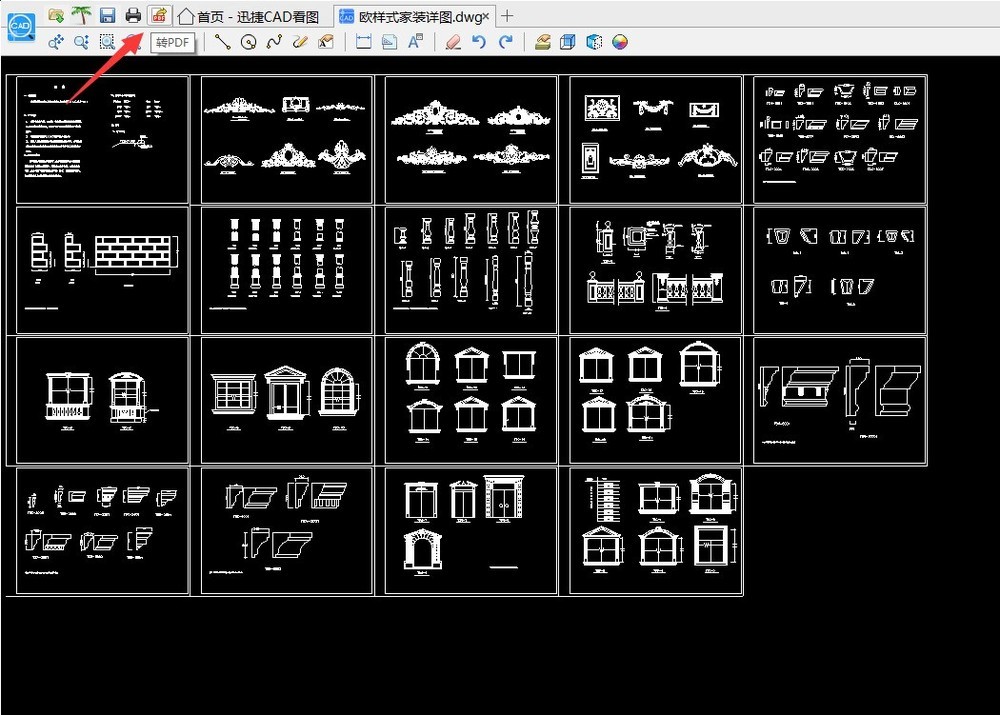
Task: Click the sheet with arched doorway drawing
Action: tap(471, 531)
